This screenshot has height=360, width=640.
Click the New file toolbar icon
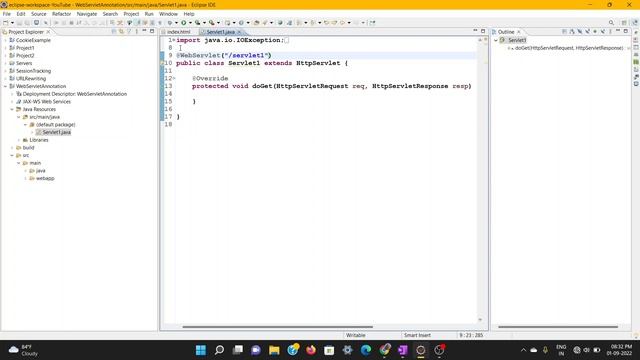click(5, 23)
